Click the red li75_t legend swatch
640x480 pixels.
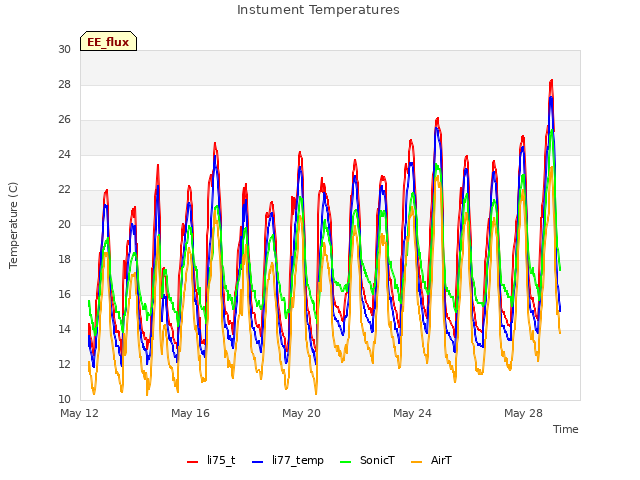[192, 462]
